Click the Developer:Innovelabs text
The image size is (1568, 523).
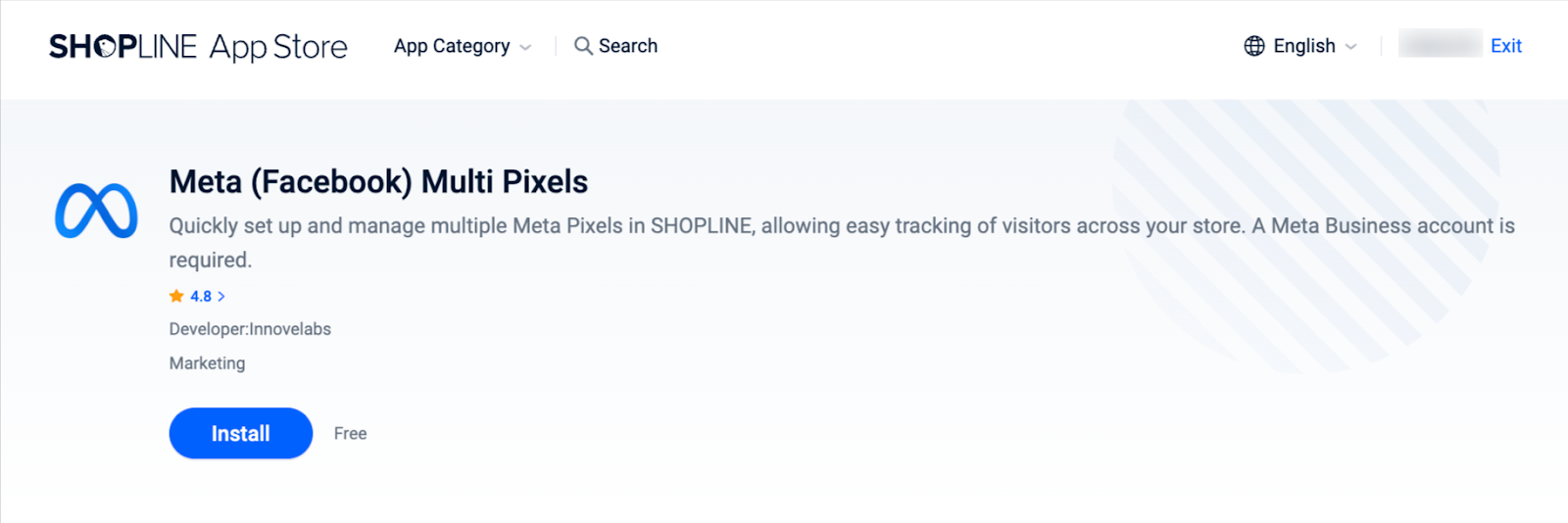250,329
